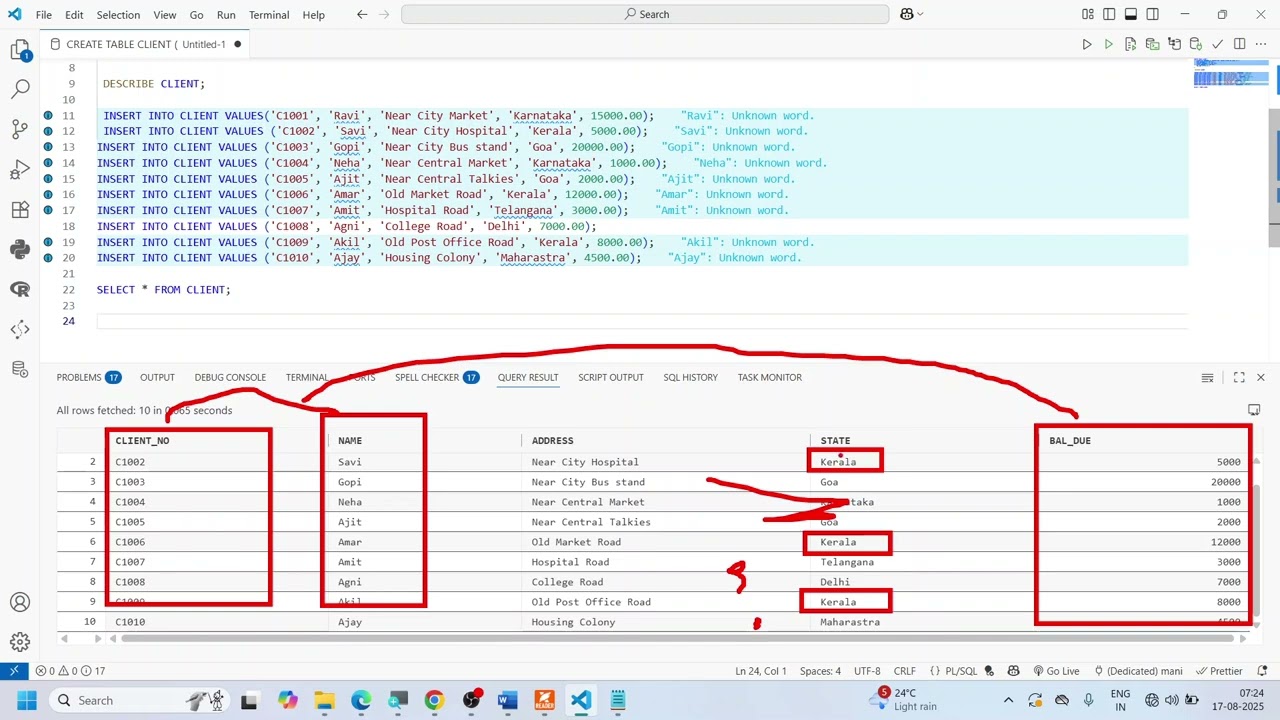The image size is (1280, 720).
Task: Sort by the ADDRESS column header
Action: coord(552,440)
